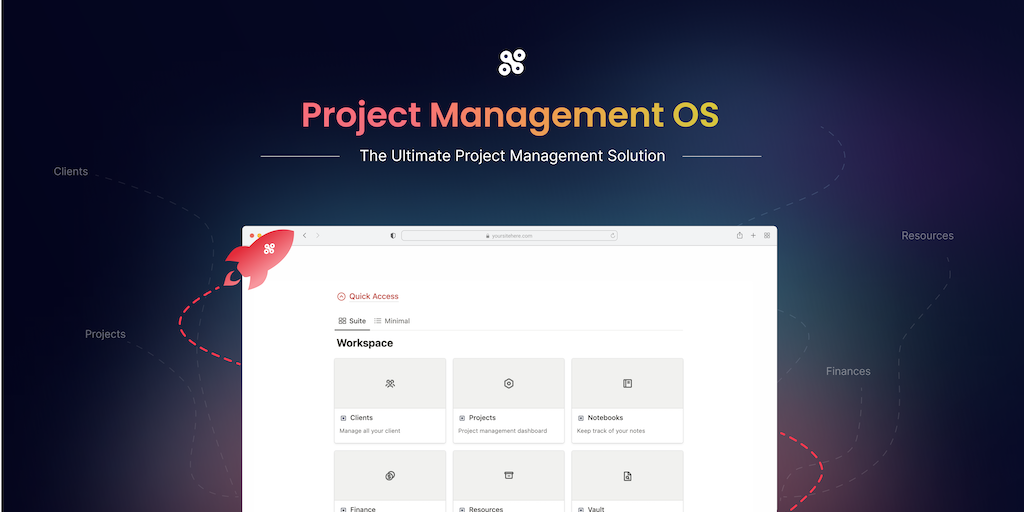The width and height of the screenshot is (1024, 512).
Task: Select "Keep track of your notes" description
Action: 611,431
